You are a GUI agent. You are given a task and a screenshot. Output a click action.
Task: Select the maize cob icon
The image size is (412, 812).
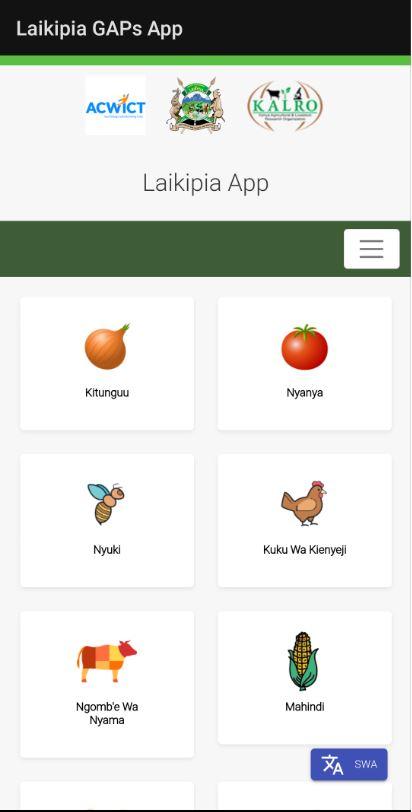[x=303, y=661]
